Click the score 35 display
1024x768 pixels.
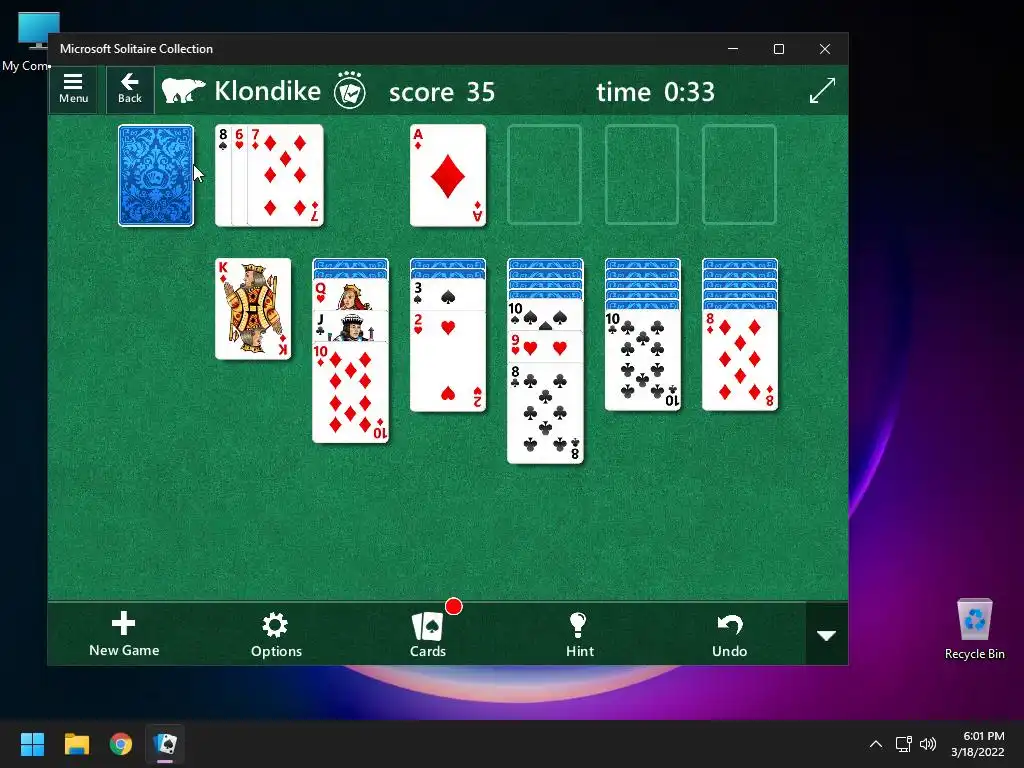pos(442,92)
